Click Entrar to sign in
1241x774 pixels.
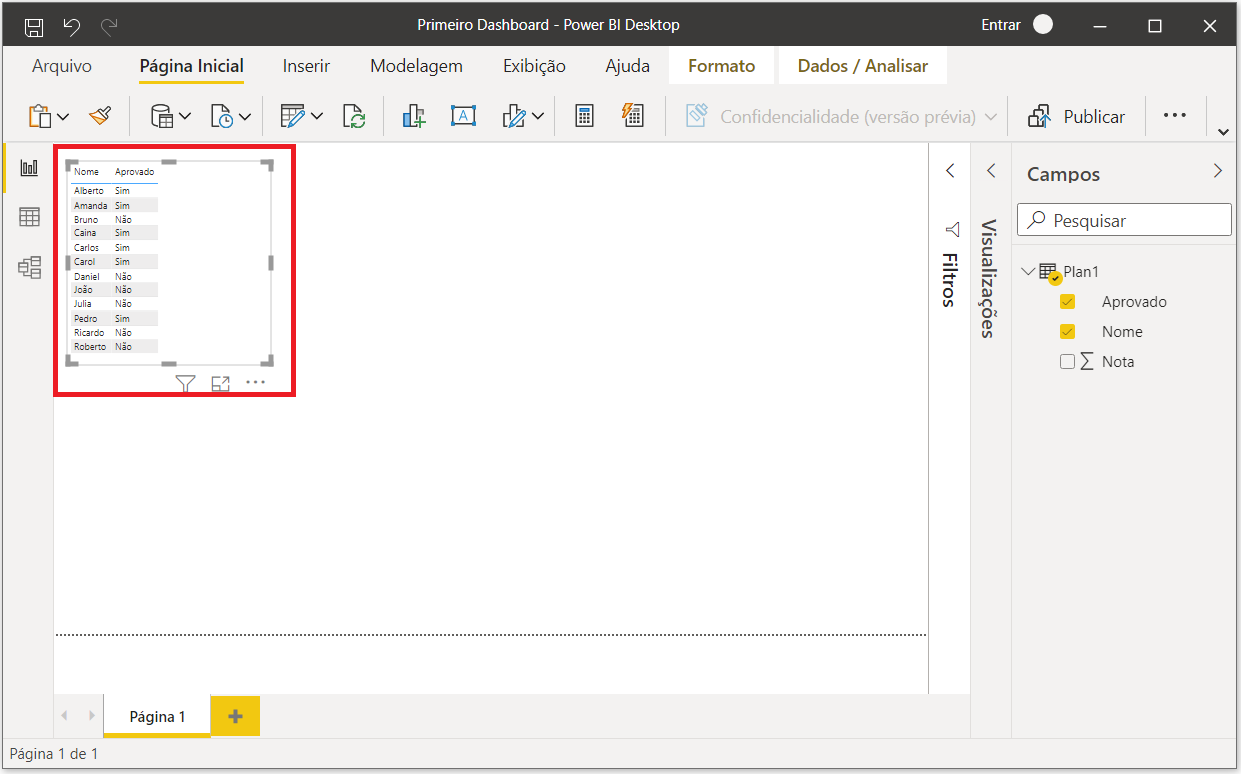(1001, 25)
